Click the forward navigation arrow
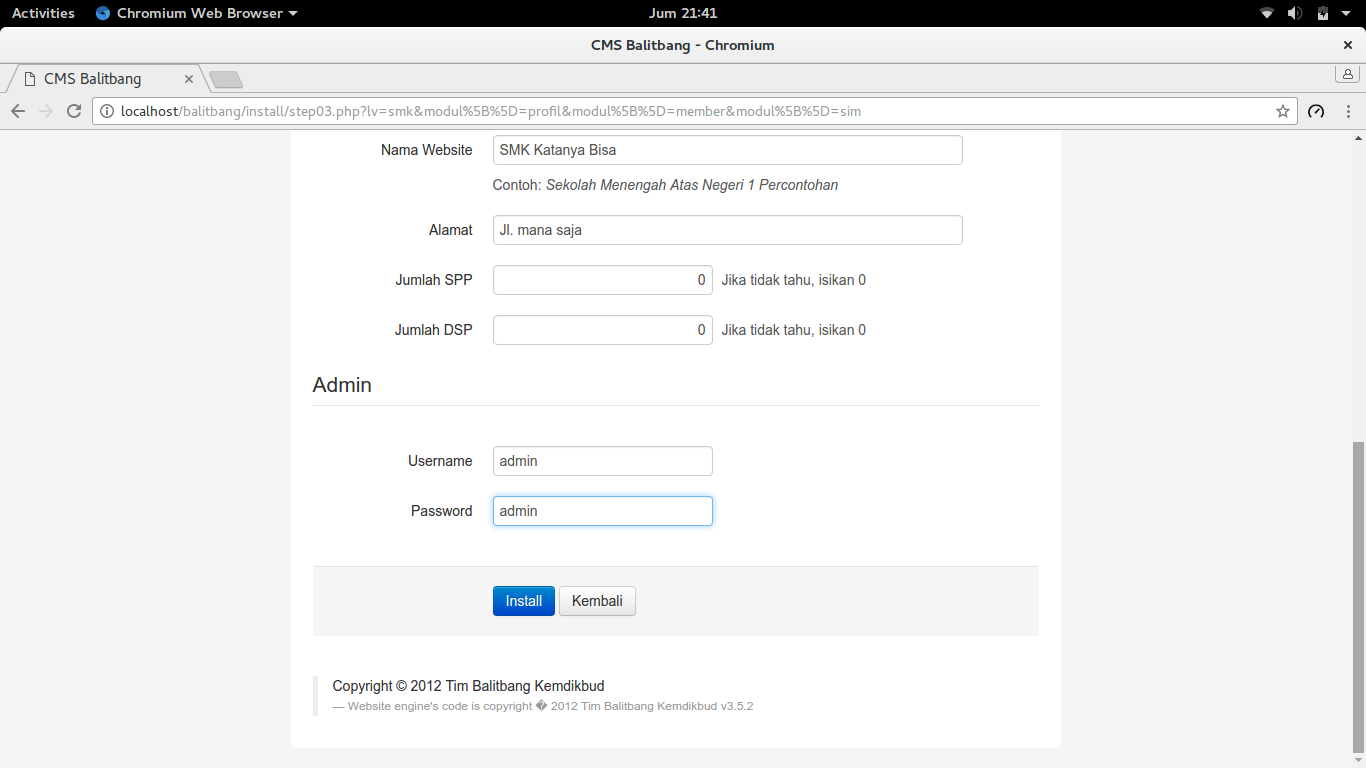1366x768 pixels. 45,111
